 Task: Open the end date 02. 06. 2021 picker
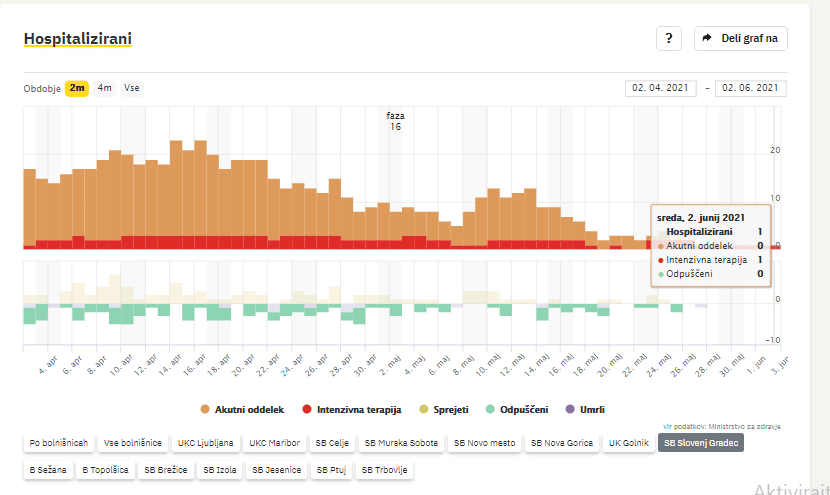750,88
